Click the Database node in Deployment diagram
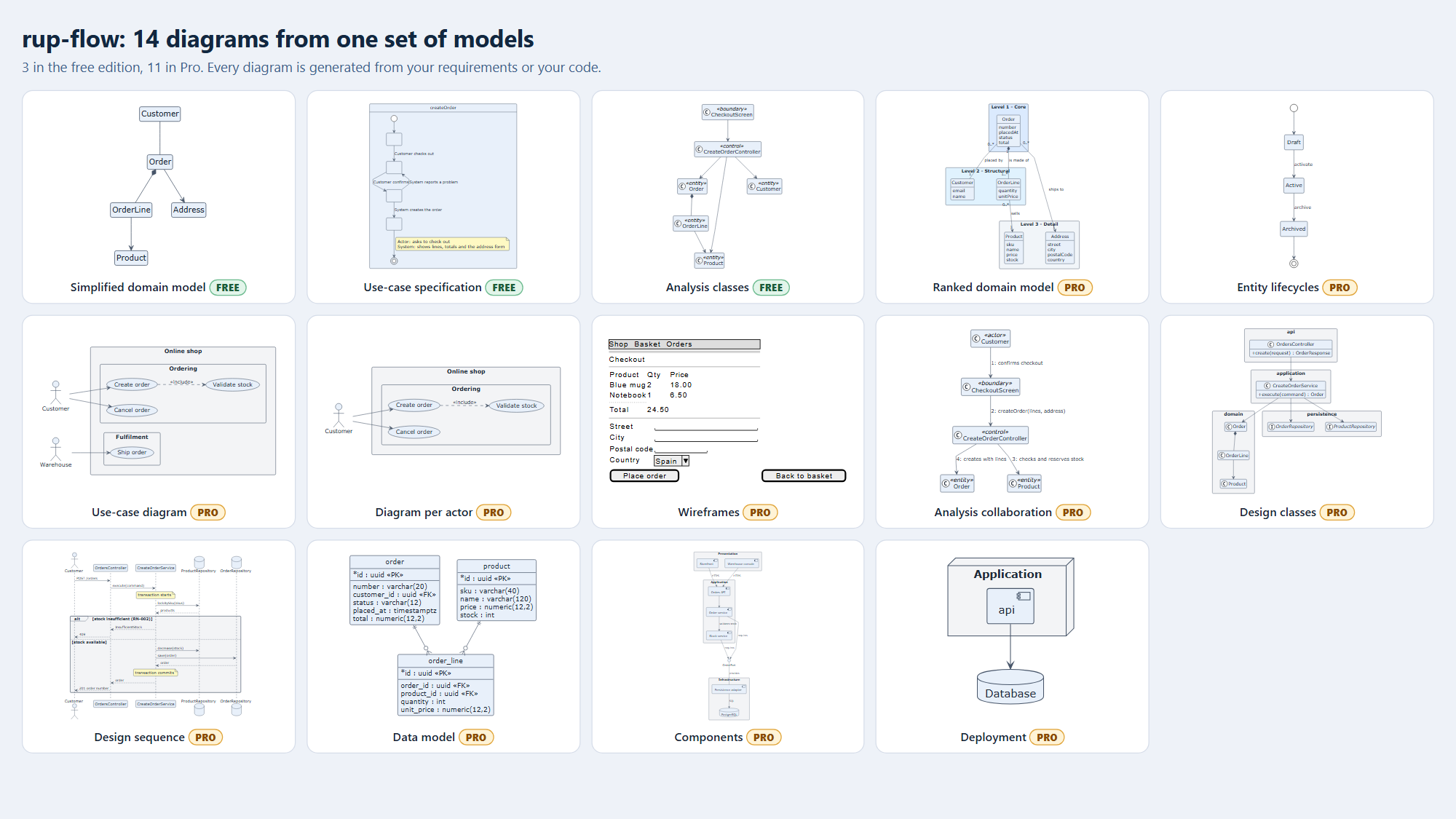 click(x=1010, y=687)
